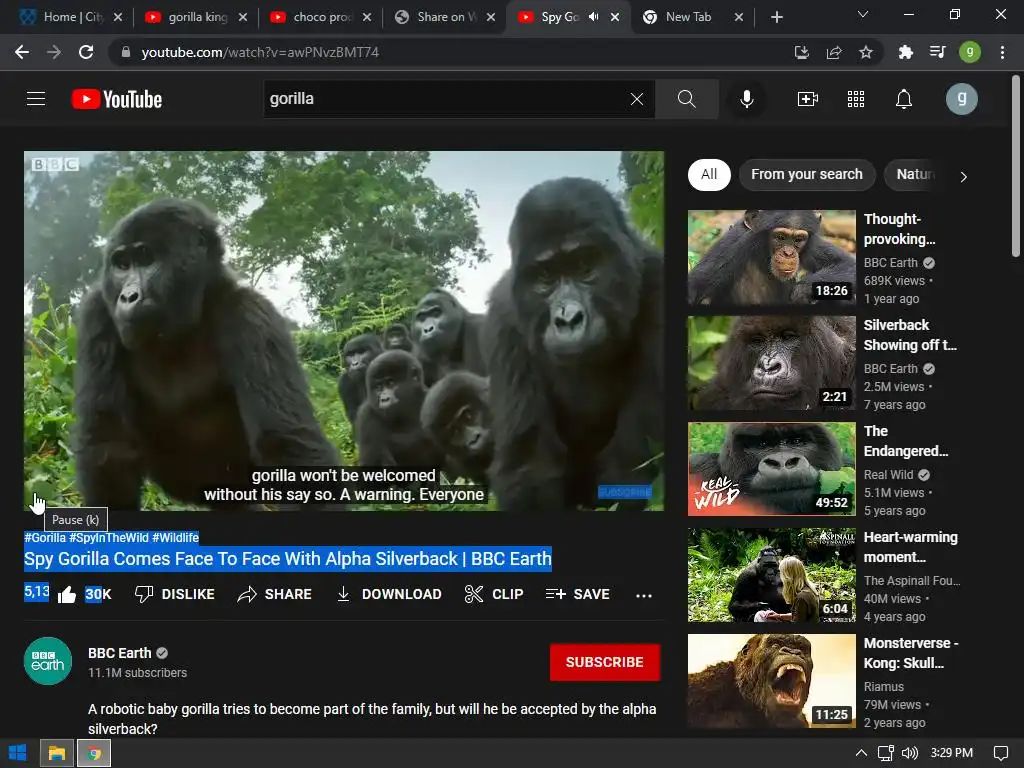Viewport: 1024px width, 768px height.
Task: Open YouTube apps grid
Action: (856, 99)
